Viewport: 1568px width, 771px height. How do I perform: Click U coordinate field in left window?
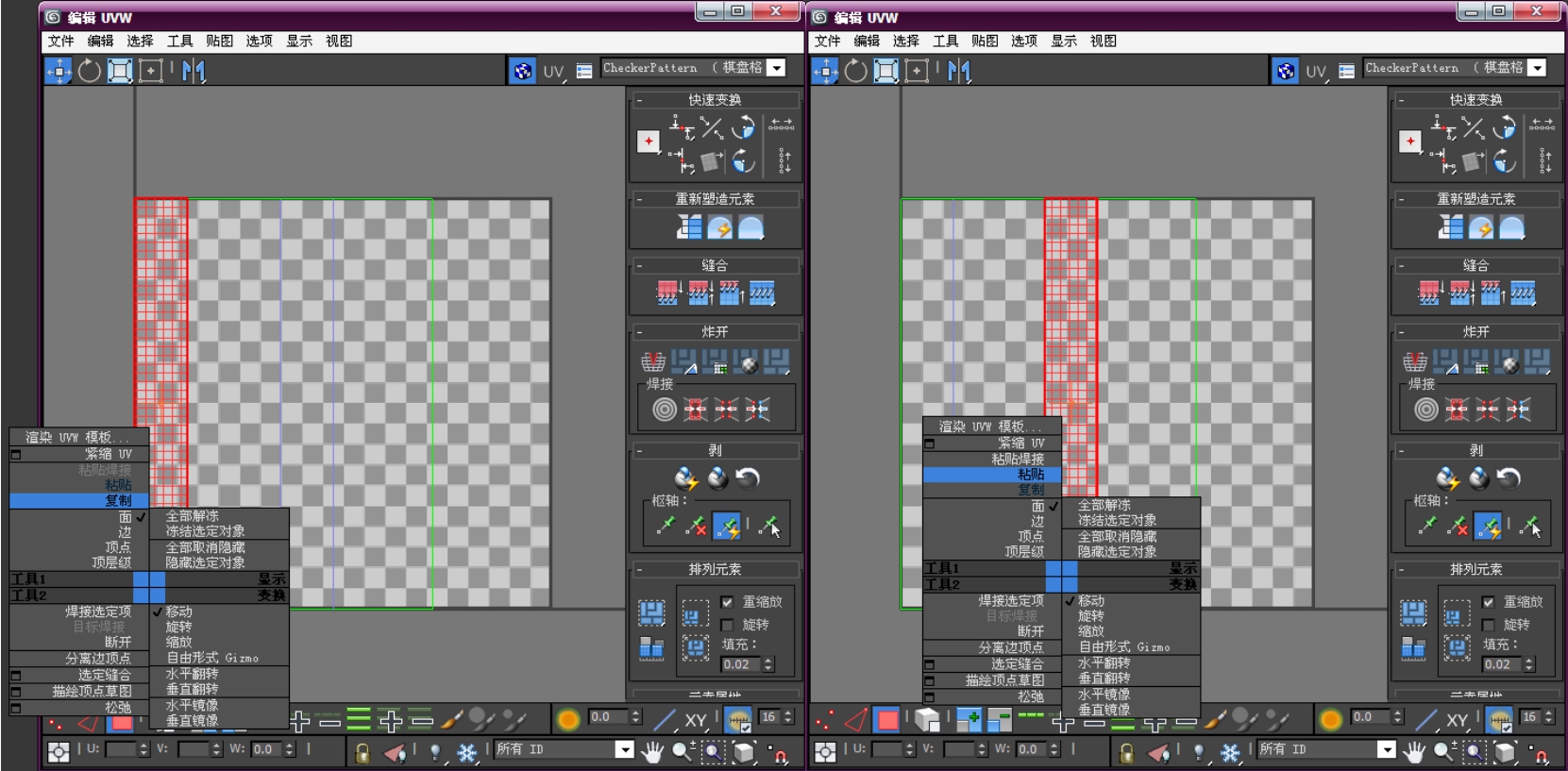pos(122,749)
